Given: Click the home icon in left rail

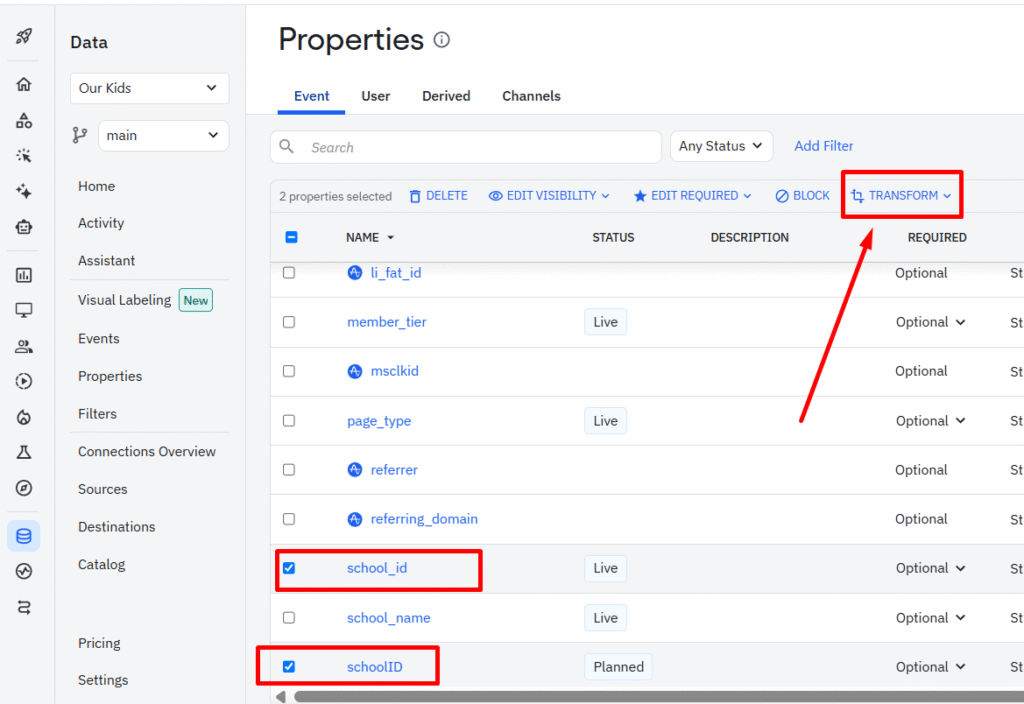Looking at the screenshot, I should tap(24, 85).
